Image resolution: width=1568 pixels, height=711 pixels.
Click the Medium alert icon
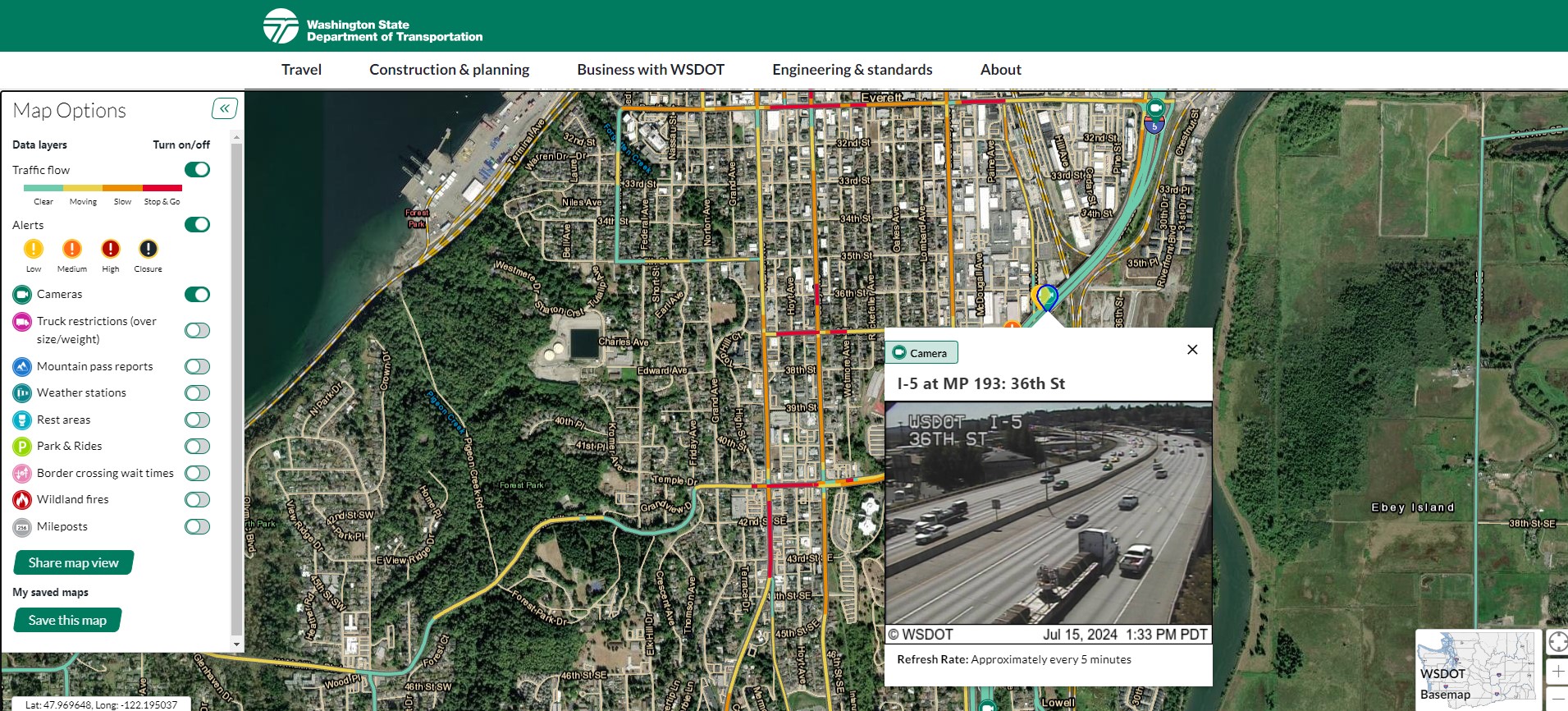coord(72,249)
